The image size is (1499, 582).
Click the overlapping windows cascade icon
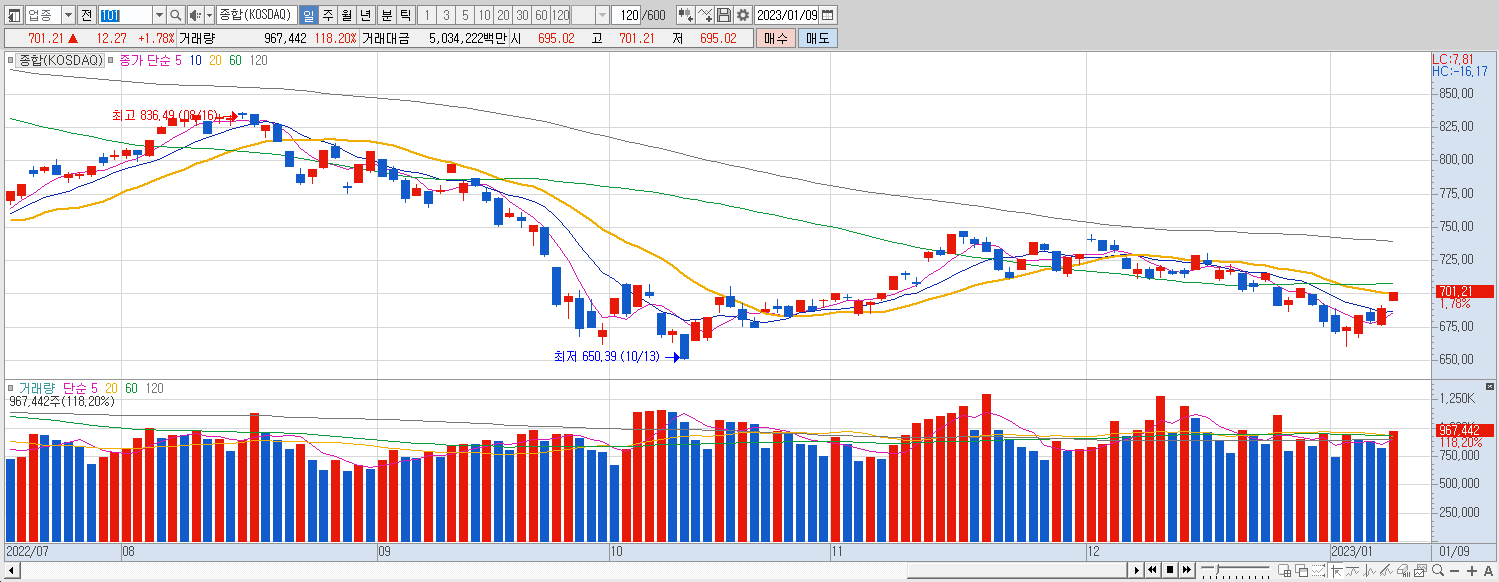(1301, 571)
